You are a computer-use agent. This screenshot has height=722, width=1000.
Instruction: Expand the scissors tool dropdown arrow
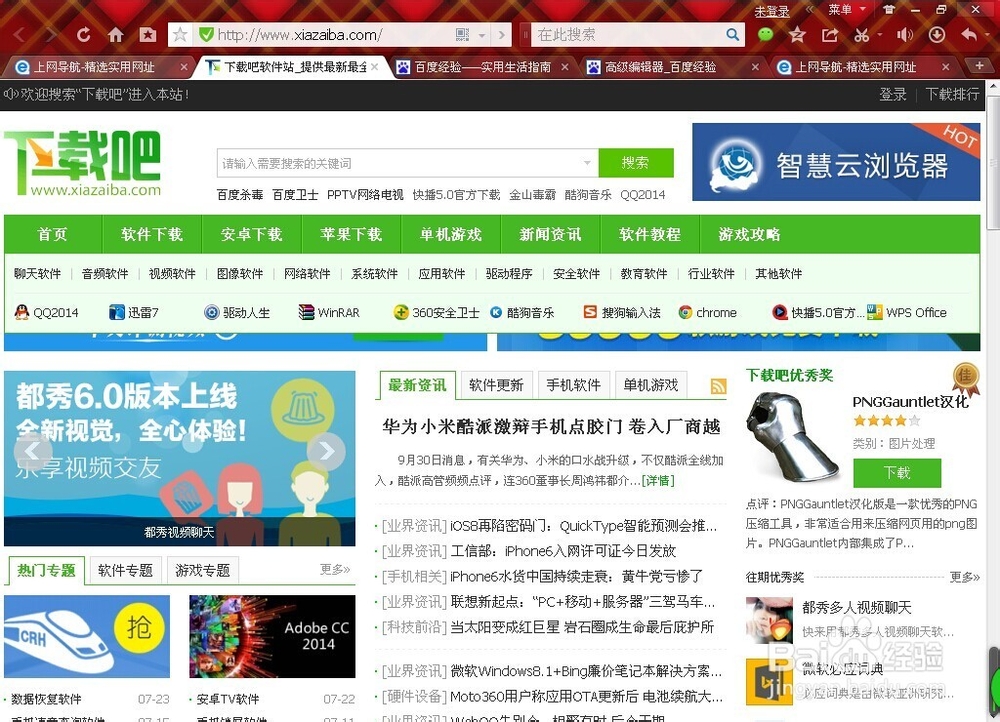tap(881, 34)
